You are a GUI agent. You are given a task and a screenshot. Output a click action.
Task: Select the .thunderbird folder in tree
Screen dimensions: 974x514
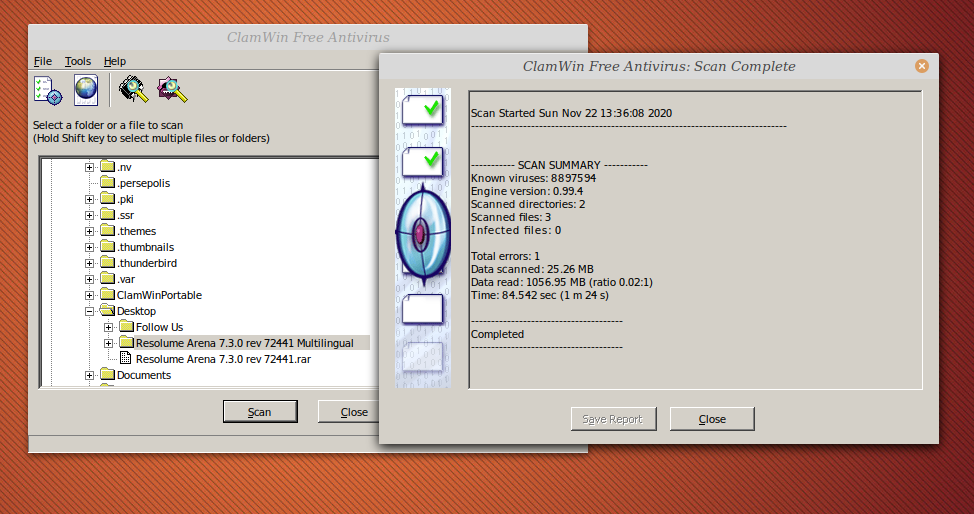[147, 264]
